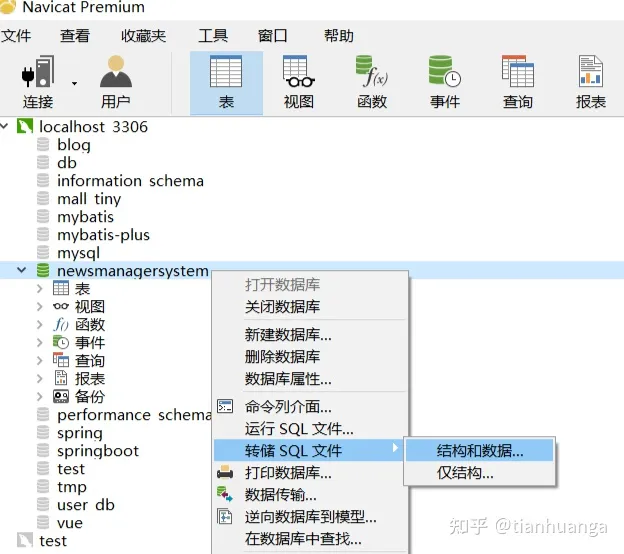Choose 新建数据库... from context menu
Image resolution: width=624 pixels, height=554 pixels.
(x=288, y=335)
